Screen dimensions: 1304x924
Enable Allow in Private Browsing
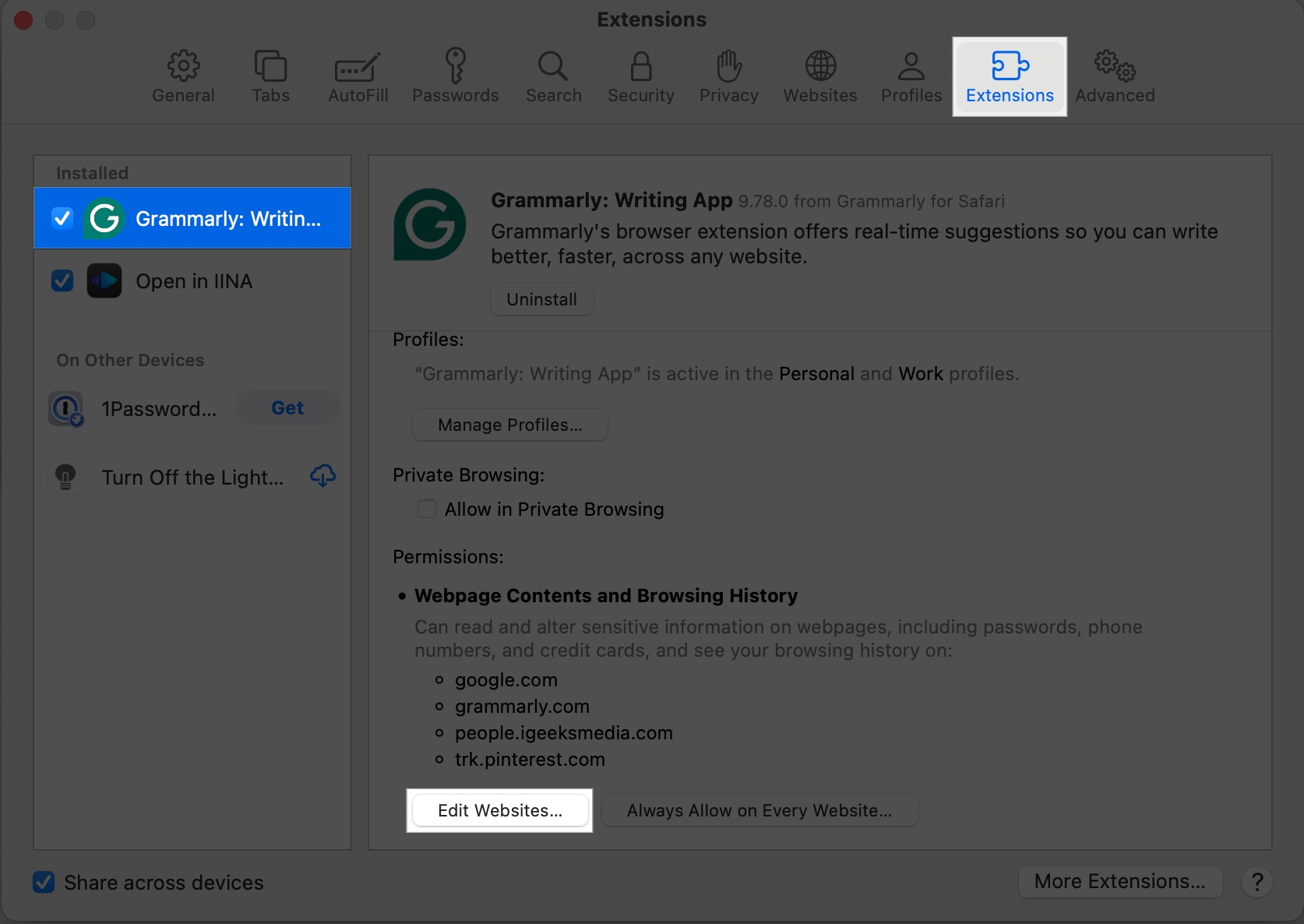click(x=426, y=509)
